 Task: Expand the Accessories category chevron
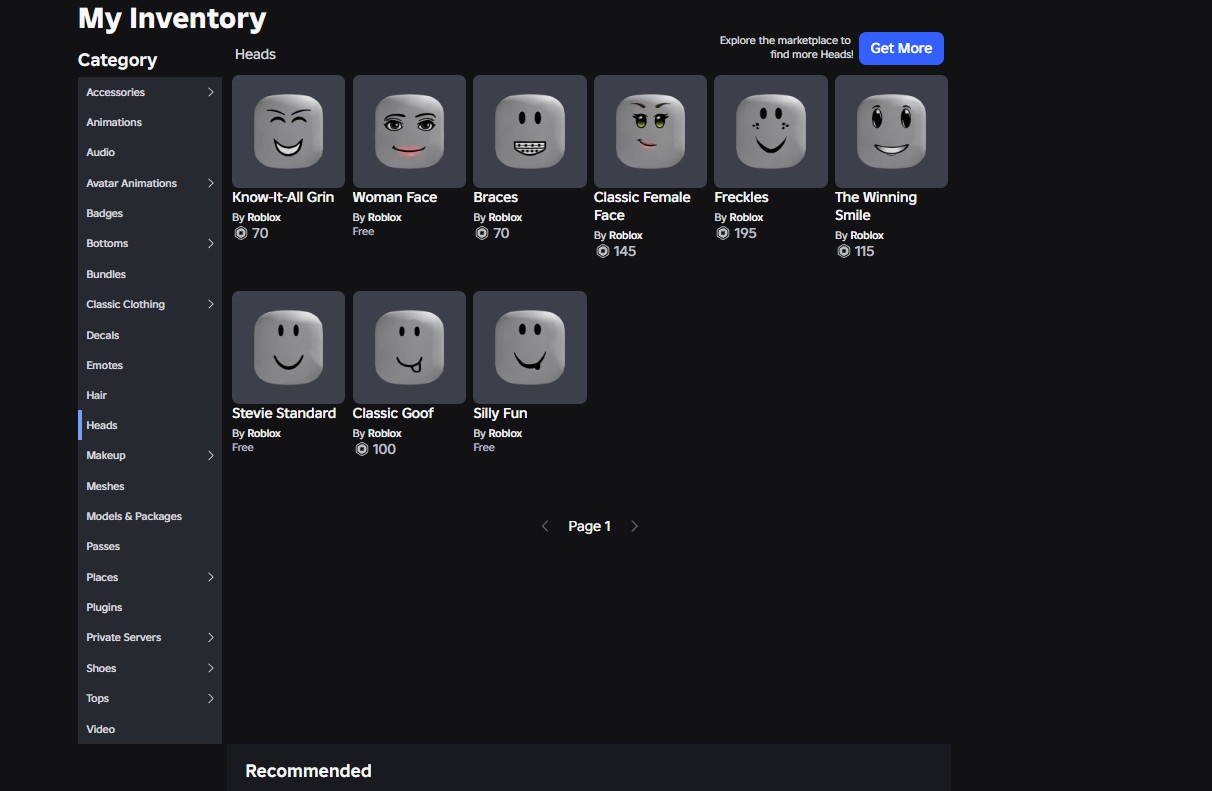tap(210, 92)
